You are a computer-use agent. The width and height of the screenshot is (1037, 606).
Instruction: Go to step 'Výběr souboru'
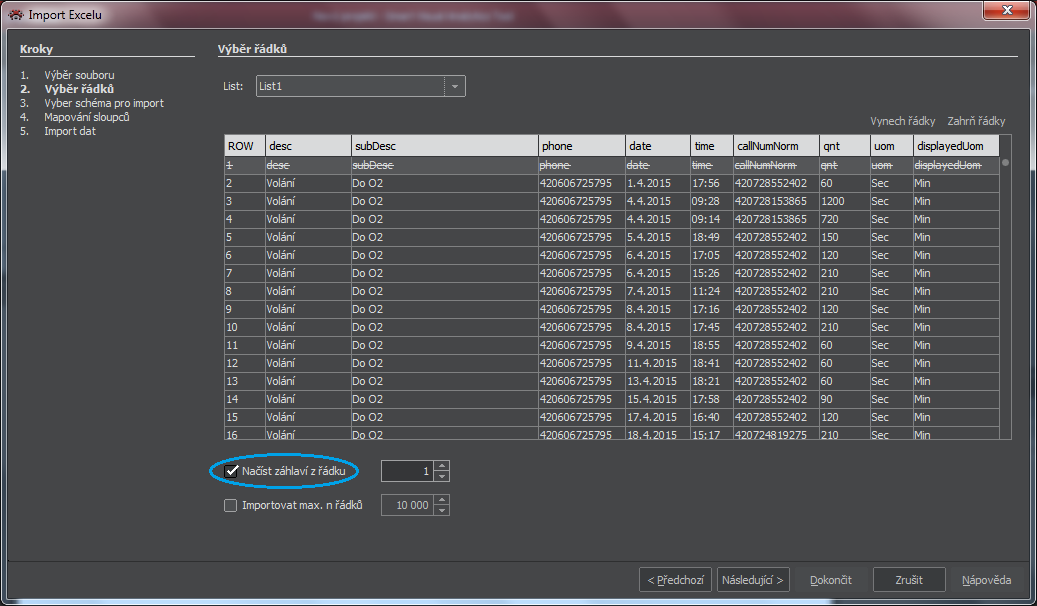click(80, 74)
